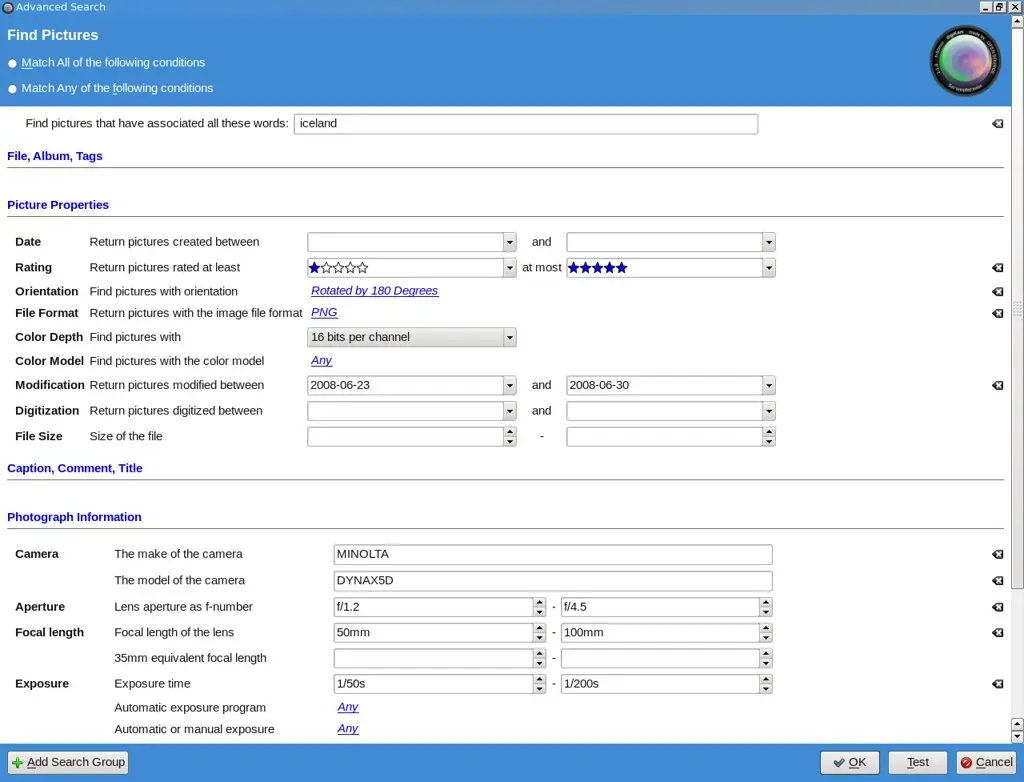Click the Exposure time row reset icon

pyautogui.click(x=997, y=685)
